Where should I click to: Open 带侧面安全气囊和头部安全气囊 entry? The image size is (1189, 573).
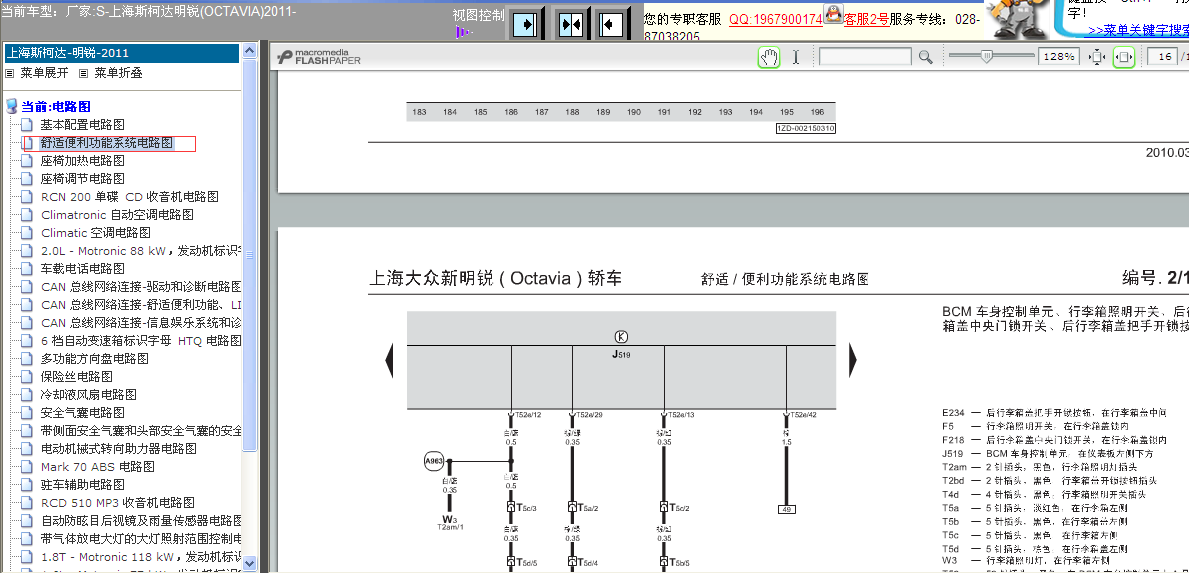[141, 431]
